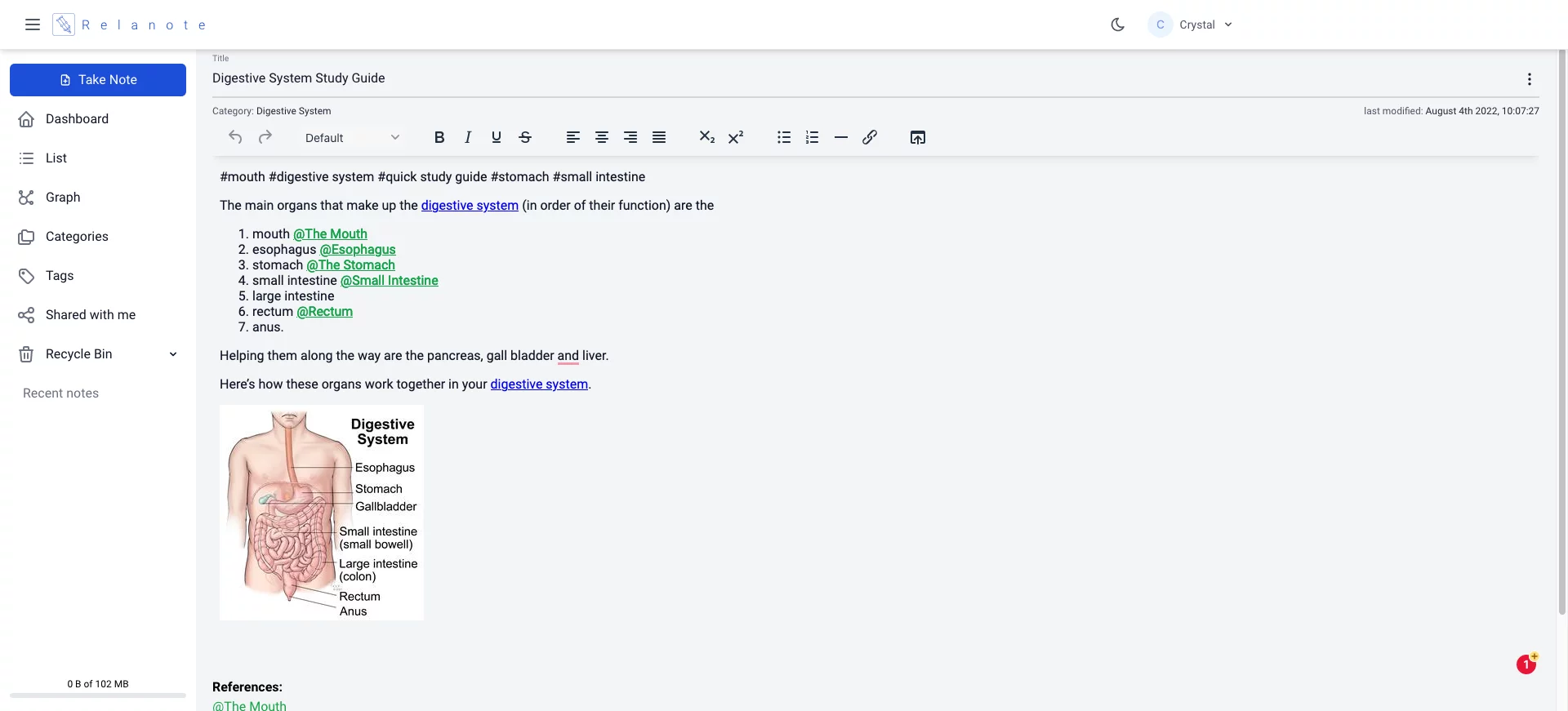Click the Bold formatting icon
This screenshot has height=711, width=1568.
tap(439, 137)
